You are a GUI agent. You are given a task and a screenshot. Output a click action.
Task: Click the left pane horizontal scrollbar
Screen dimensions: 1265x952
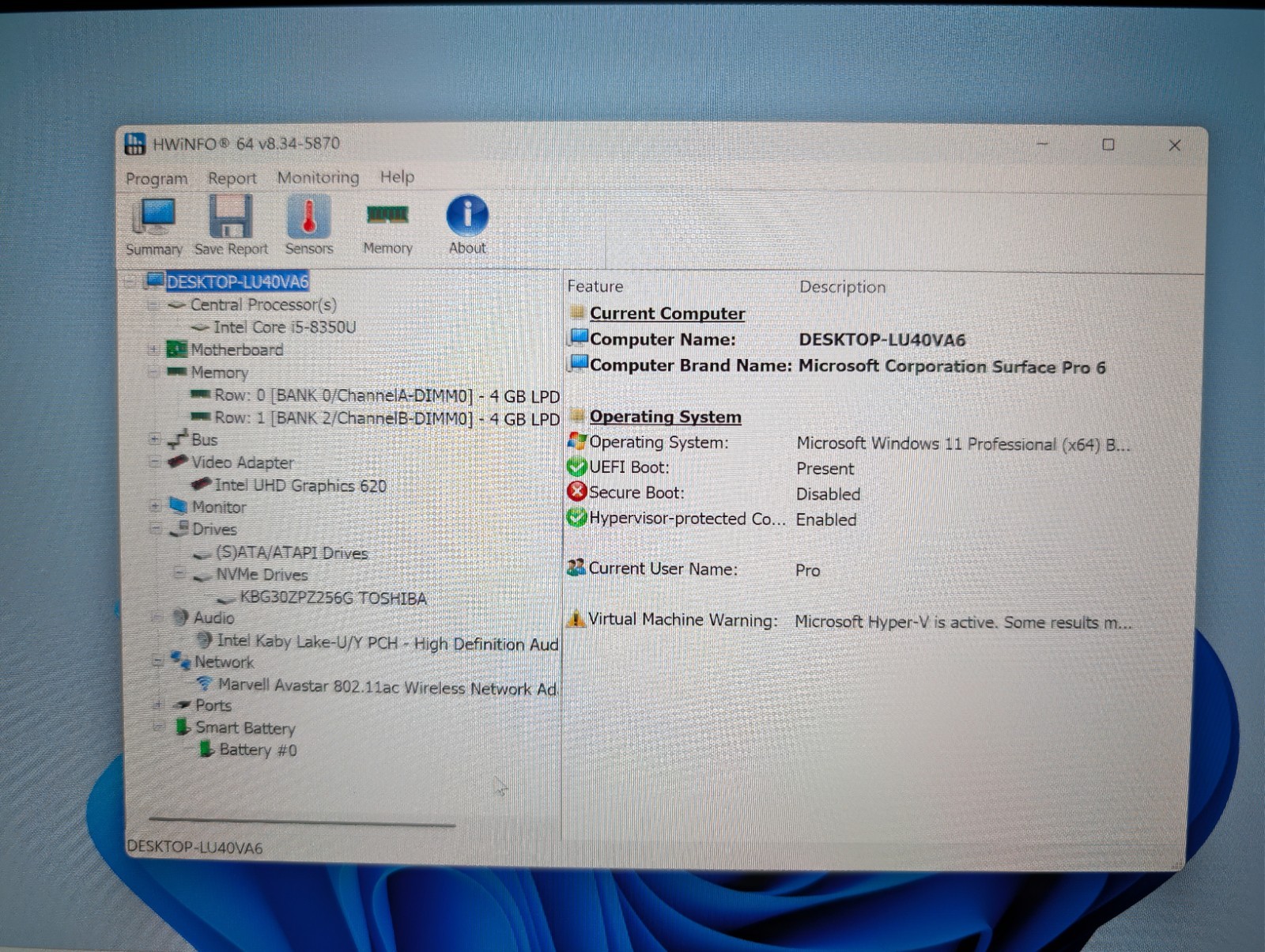pyautogui.click(x=302, y=822)
